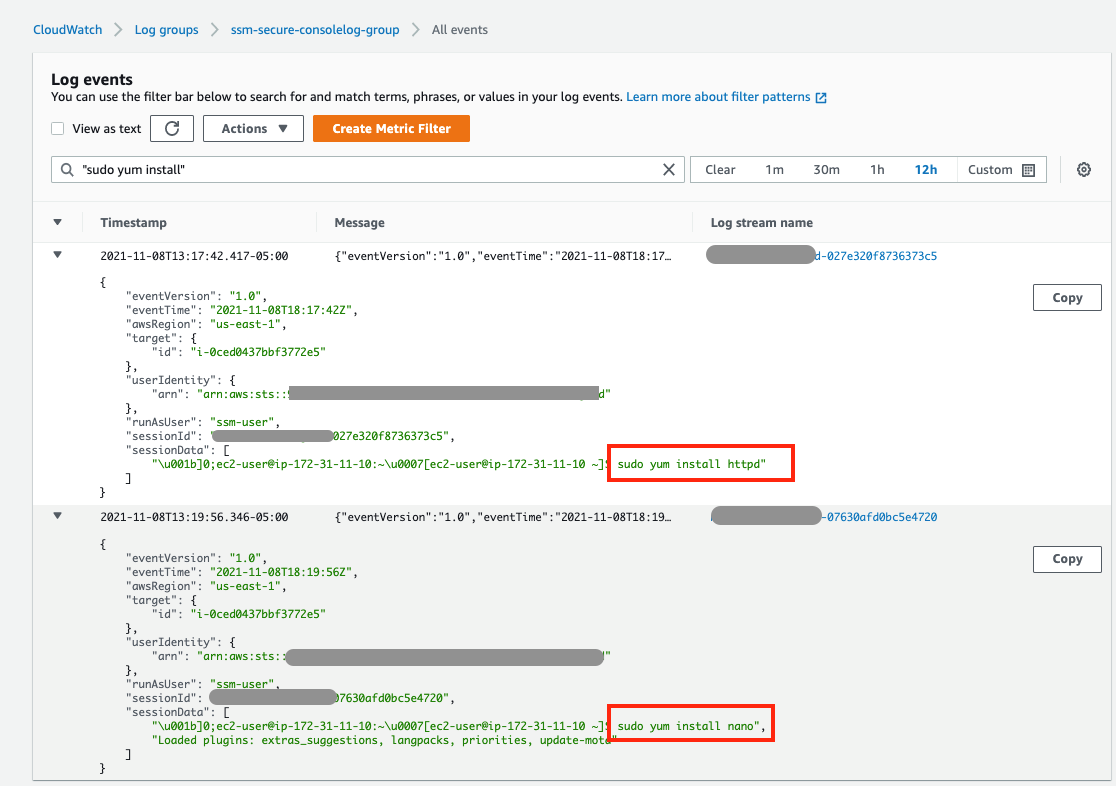Refresh the log events list

pyautogui.click(x=171, y=128)
